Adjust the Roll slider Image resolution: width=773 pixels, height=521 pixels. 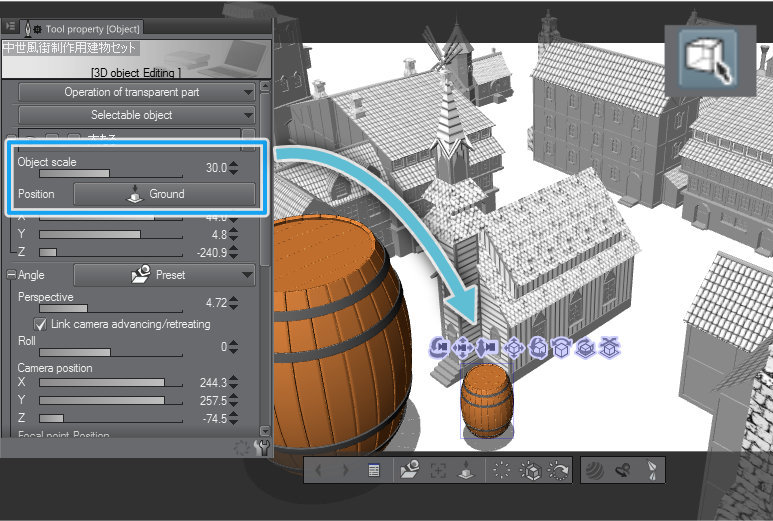point(111,352)
